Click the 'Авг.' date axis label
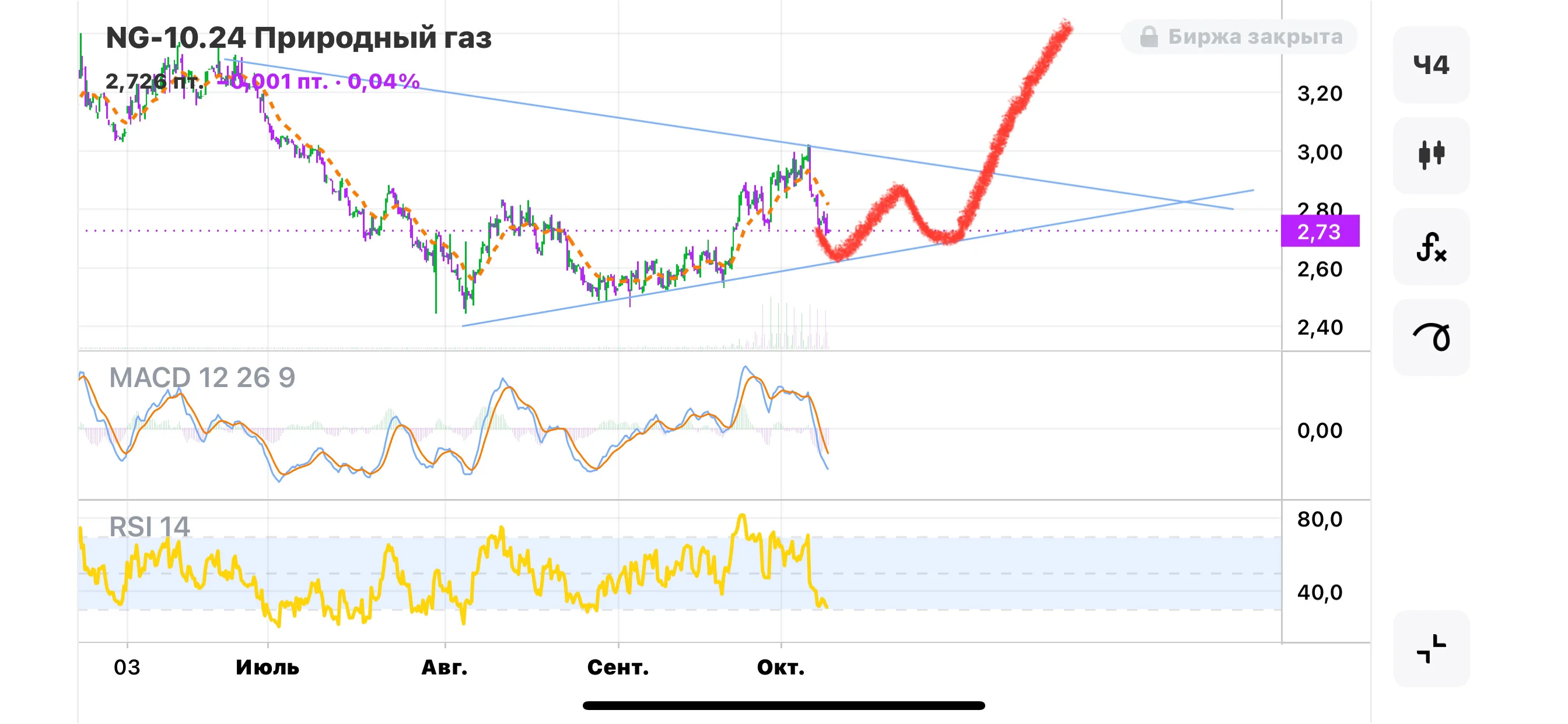Image resolution: width=1568 pixels, height=724 pixels. tap(444, 667)
